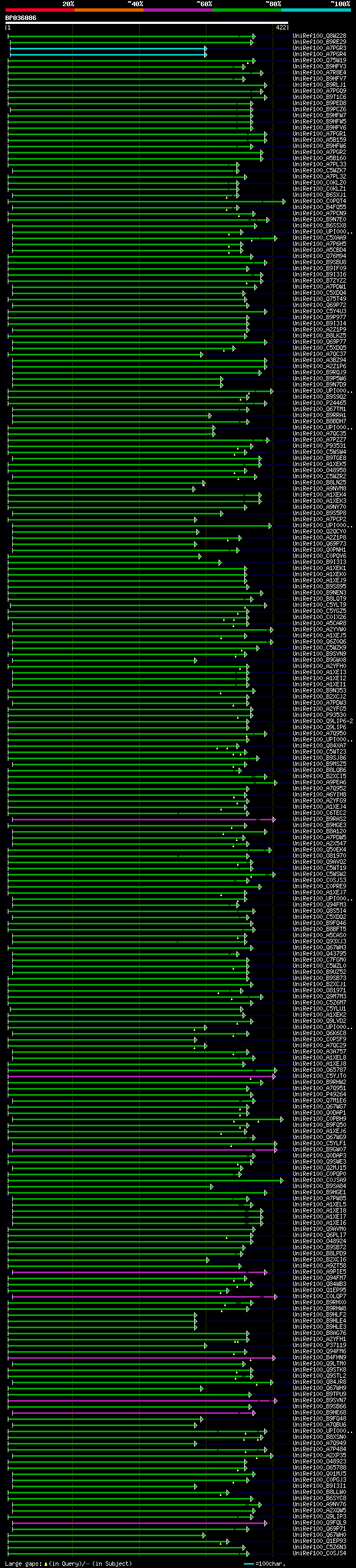Select hit label UniRef100_A9NV76
Viewport: 356px width, 1568px height.
pyautogui.click(x=319, y=1504)
